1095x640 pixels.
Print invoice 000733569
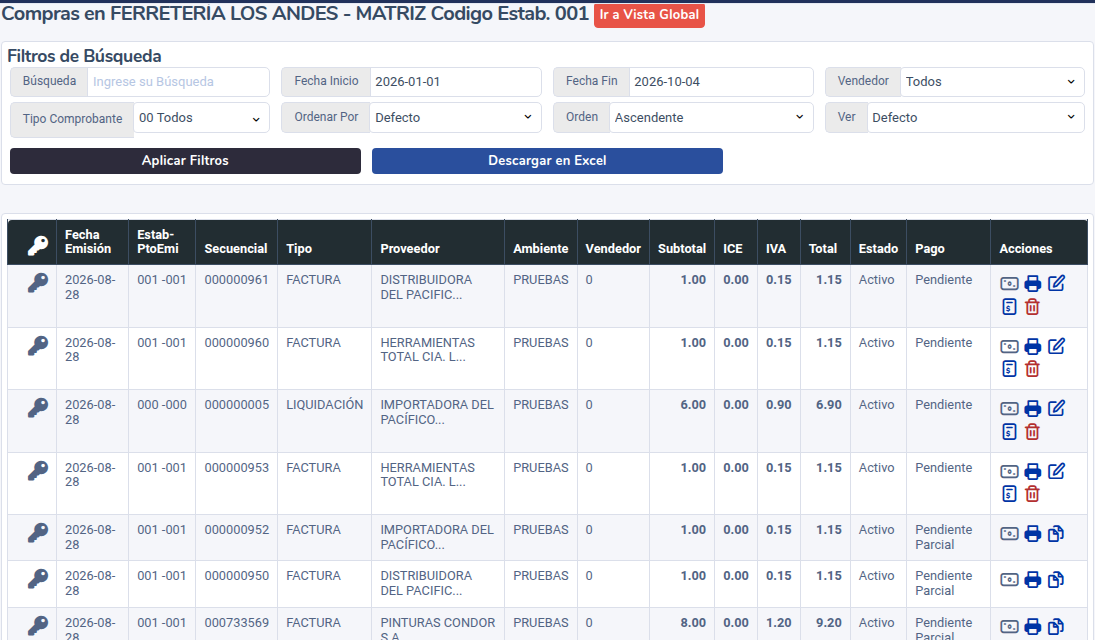[x=1033, y=627]
